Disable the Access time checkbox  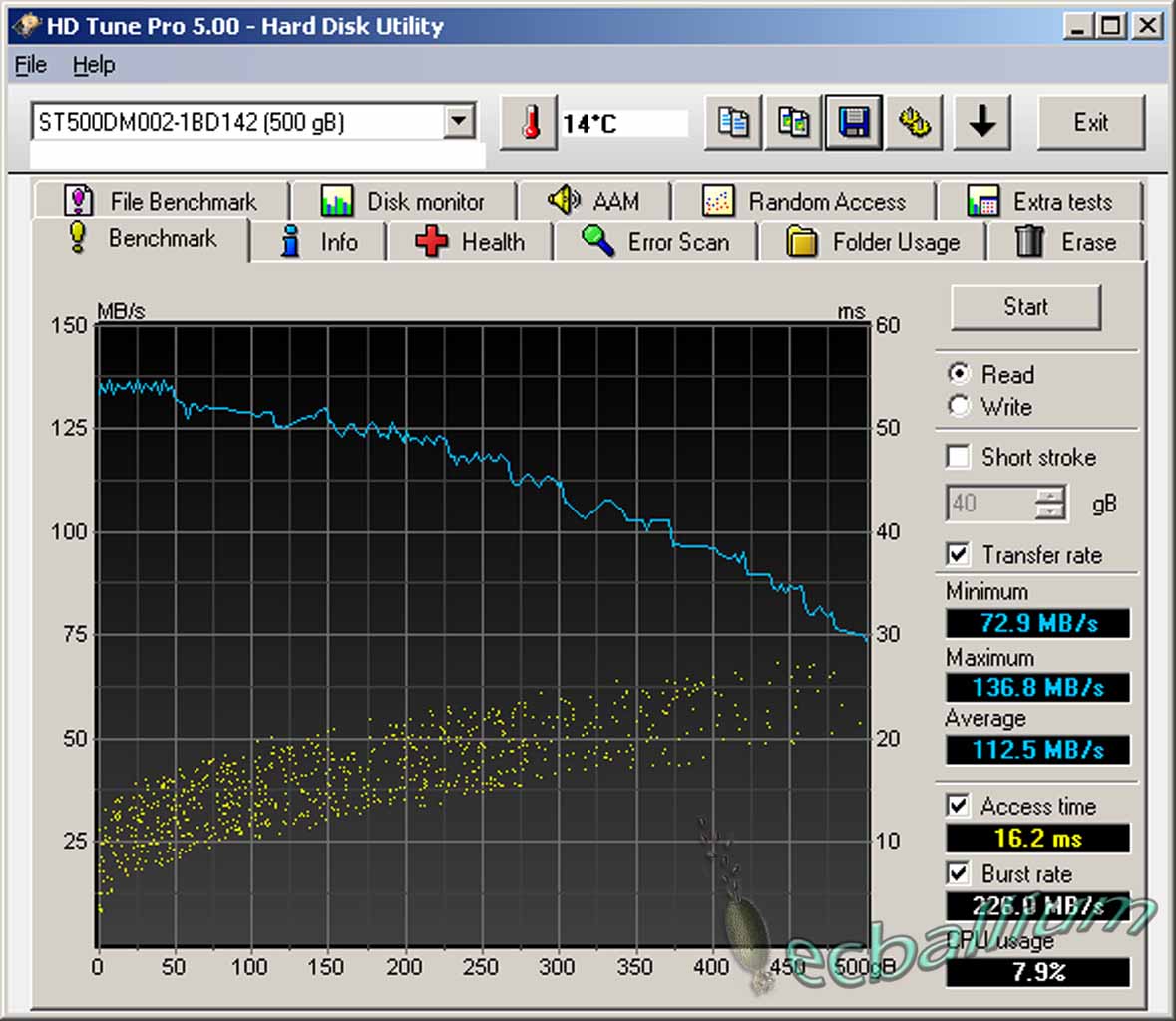pos(959,805)
